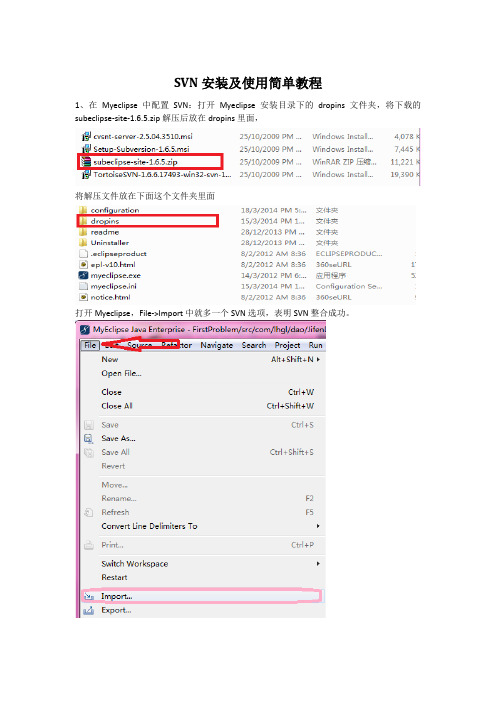Click the Save disk icon
The image size is (496, 702).
click(x=89, y=425)
